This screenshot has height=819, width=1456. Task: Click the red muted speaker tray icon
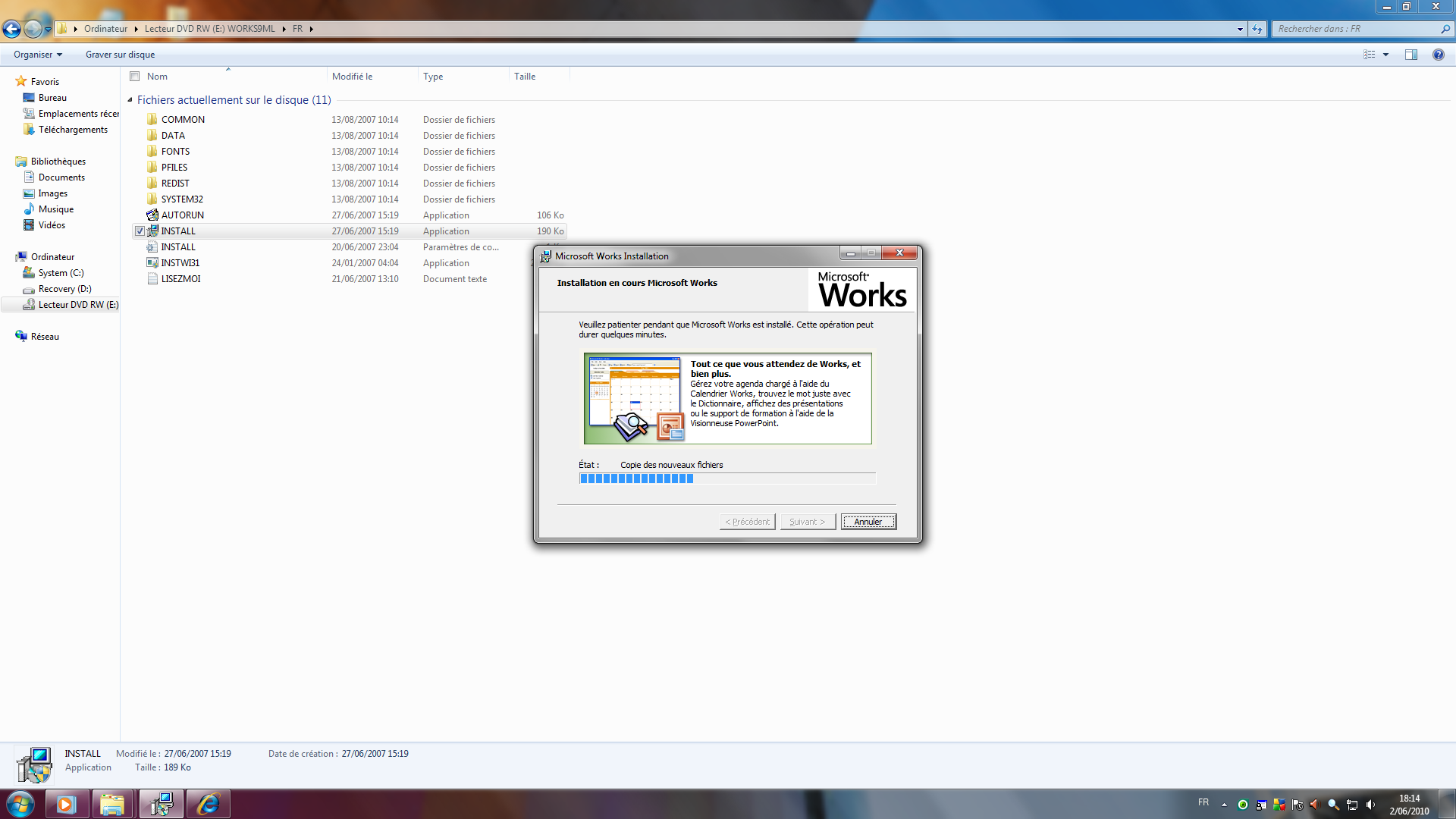point(1315,805)
